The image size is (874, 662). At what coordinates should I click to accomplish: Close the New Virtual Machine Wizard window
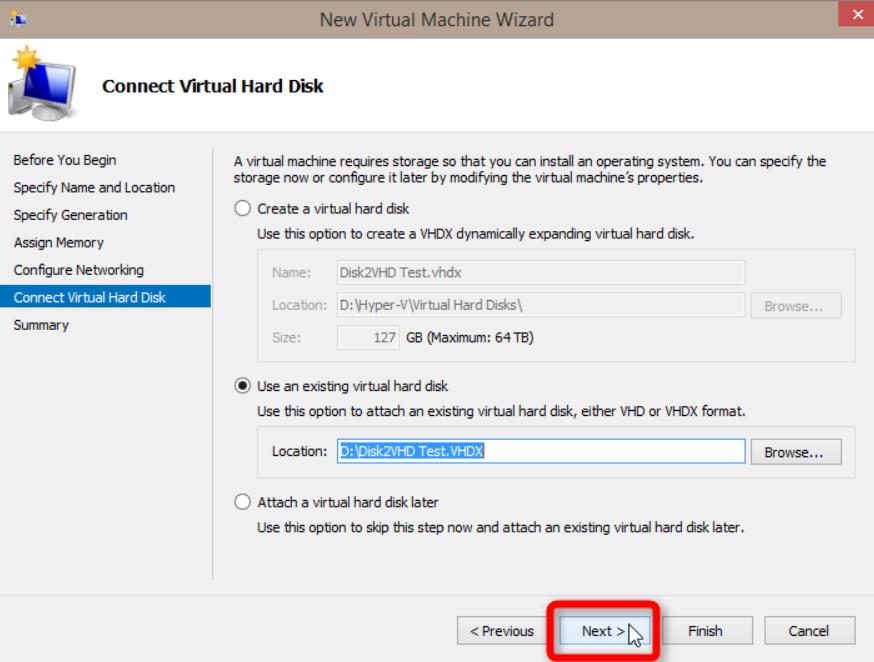tap(857, 14)
